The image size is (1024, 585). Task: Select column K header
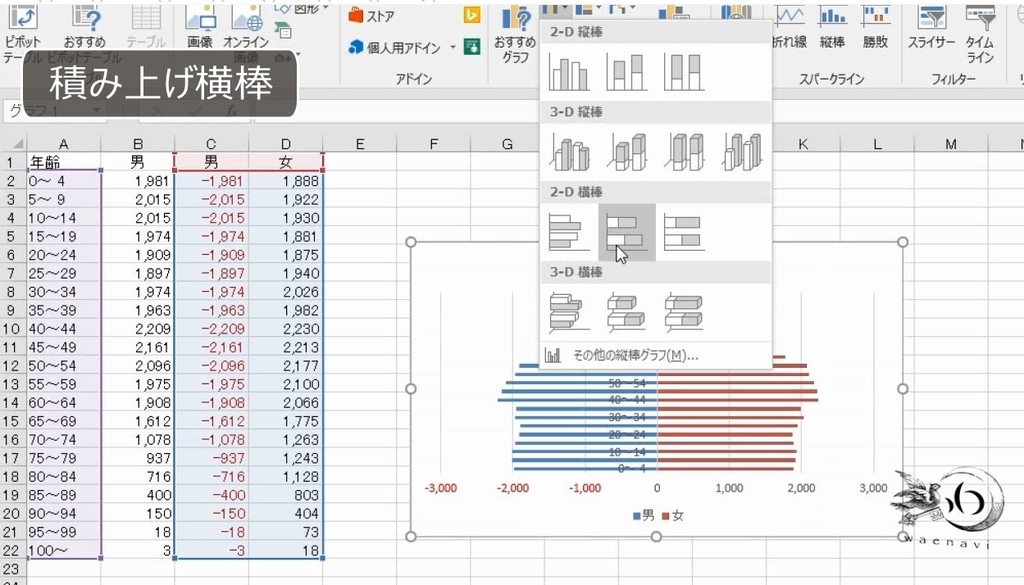[x=803, y=144]
